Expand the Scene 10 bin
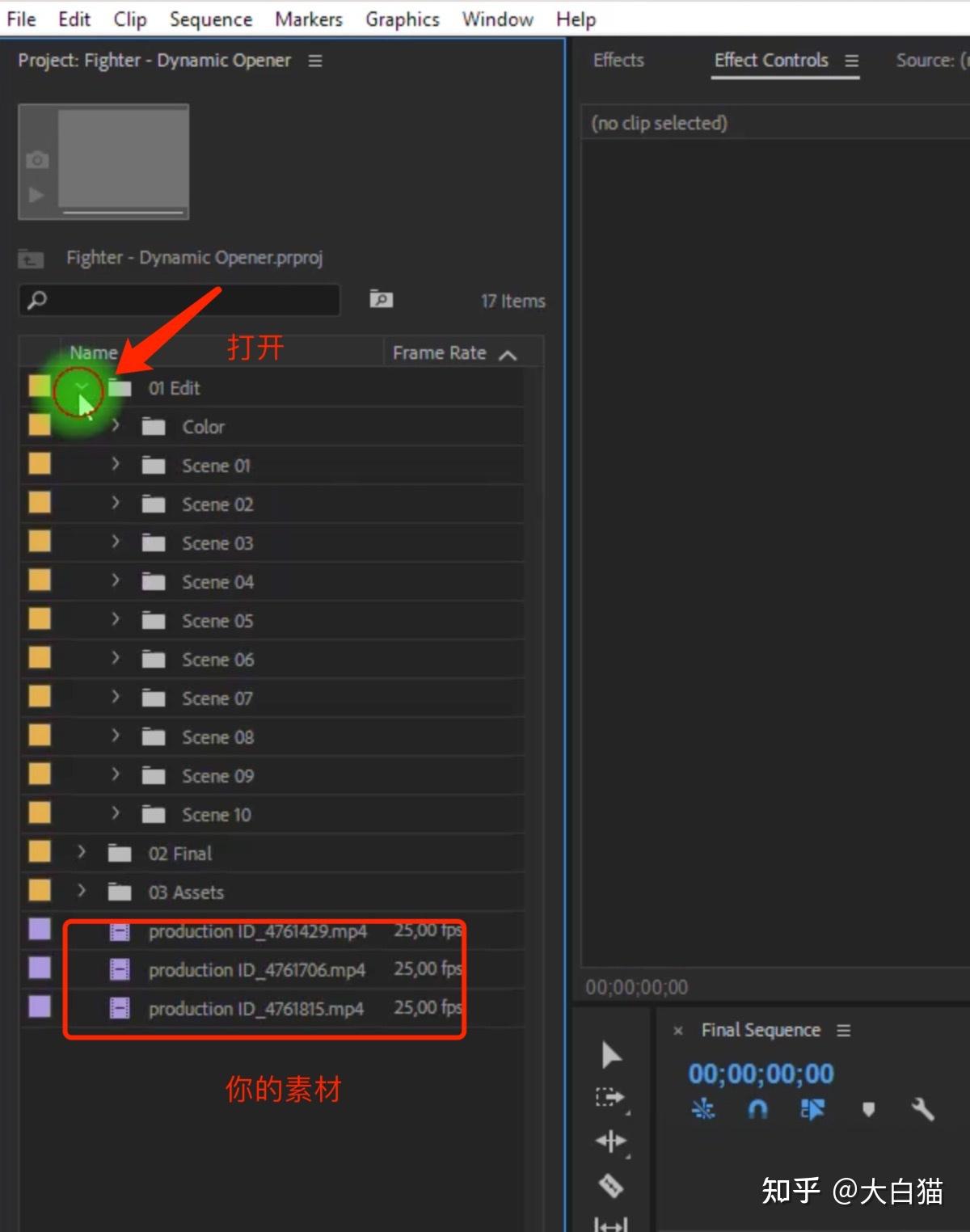The height and width of the screenshot is (1232, 970). coord(116,813)
